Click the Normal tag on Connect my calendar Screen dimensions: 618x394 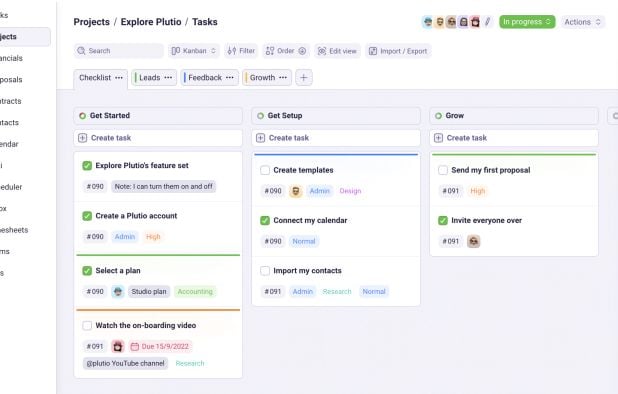(x=304, y=241)
